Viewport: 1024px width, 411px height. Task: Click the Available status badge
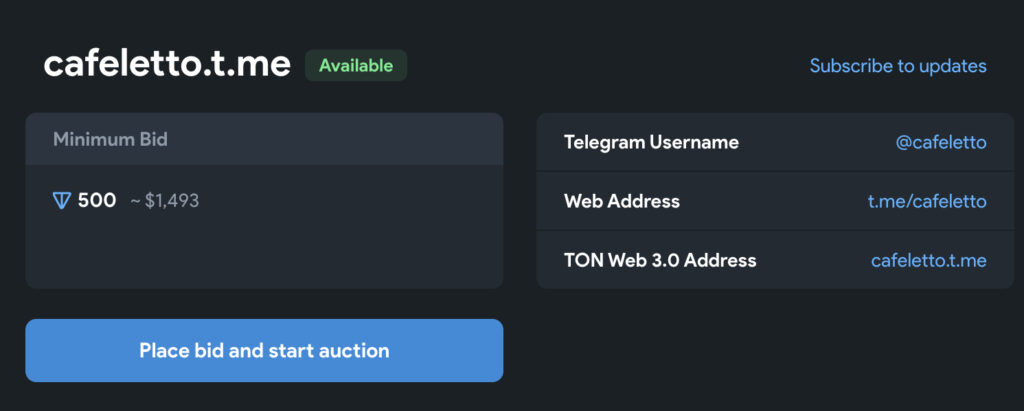[356, 65]
